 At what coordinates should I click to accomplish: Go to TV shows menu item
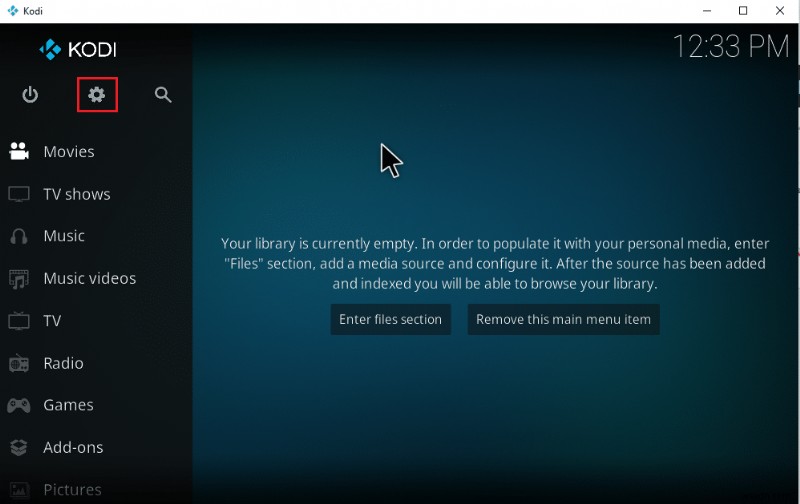pyautogui.click(x=77, y=194)
